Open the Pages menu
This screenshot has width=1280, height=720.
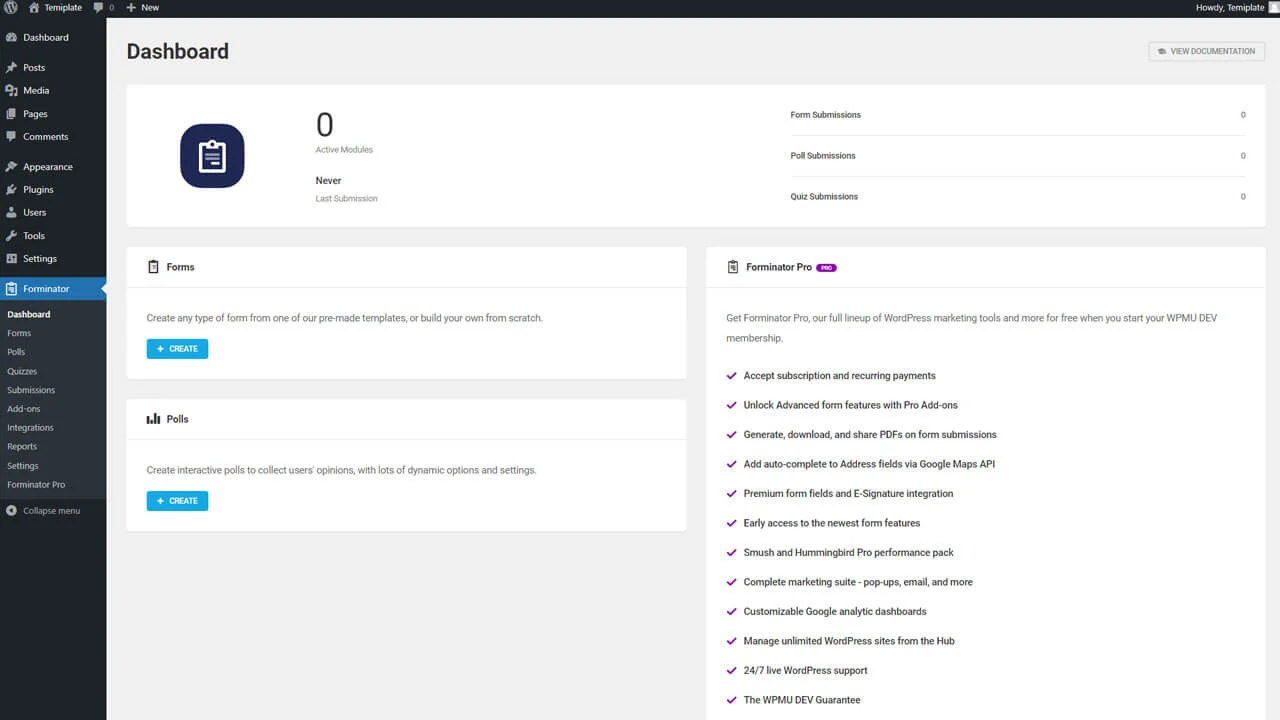[x=53, y=114]
